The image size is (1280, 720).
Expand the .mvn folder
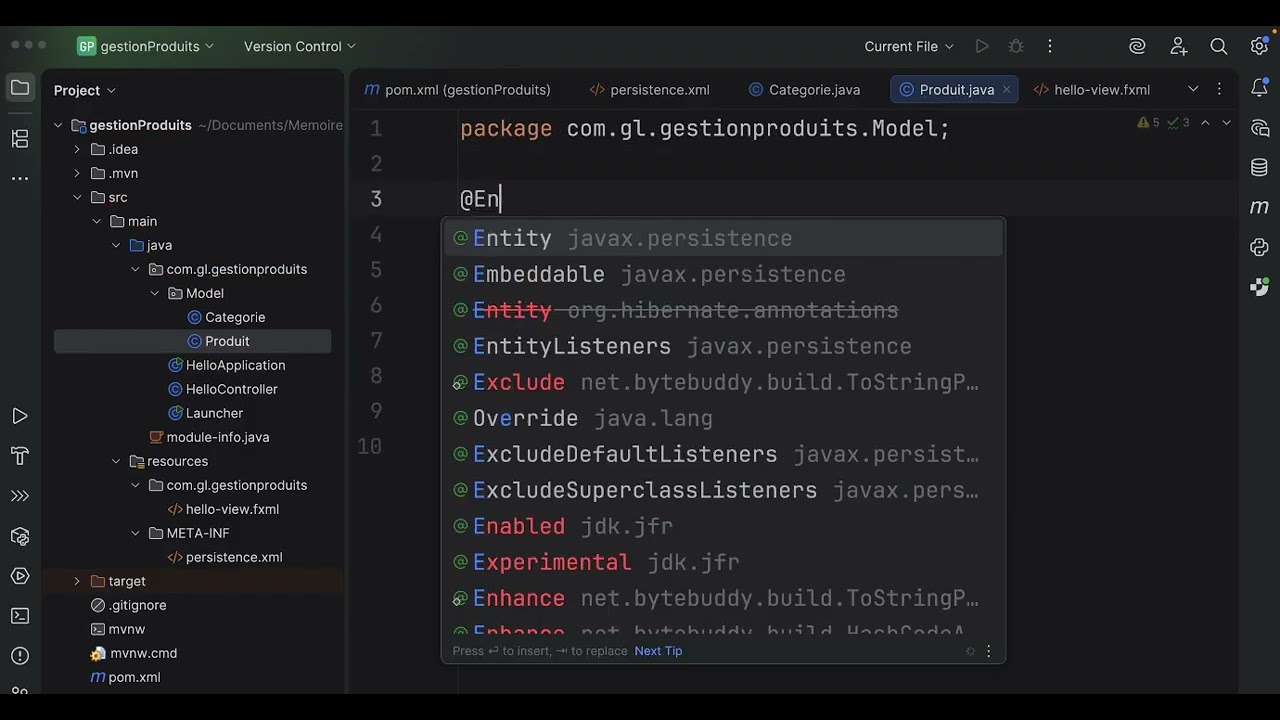(77, 173)
